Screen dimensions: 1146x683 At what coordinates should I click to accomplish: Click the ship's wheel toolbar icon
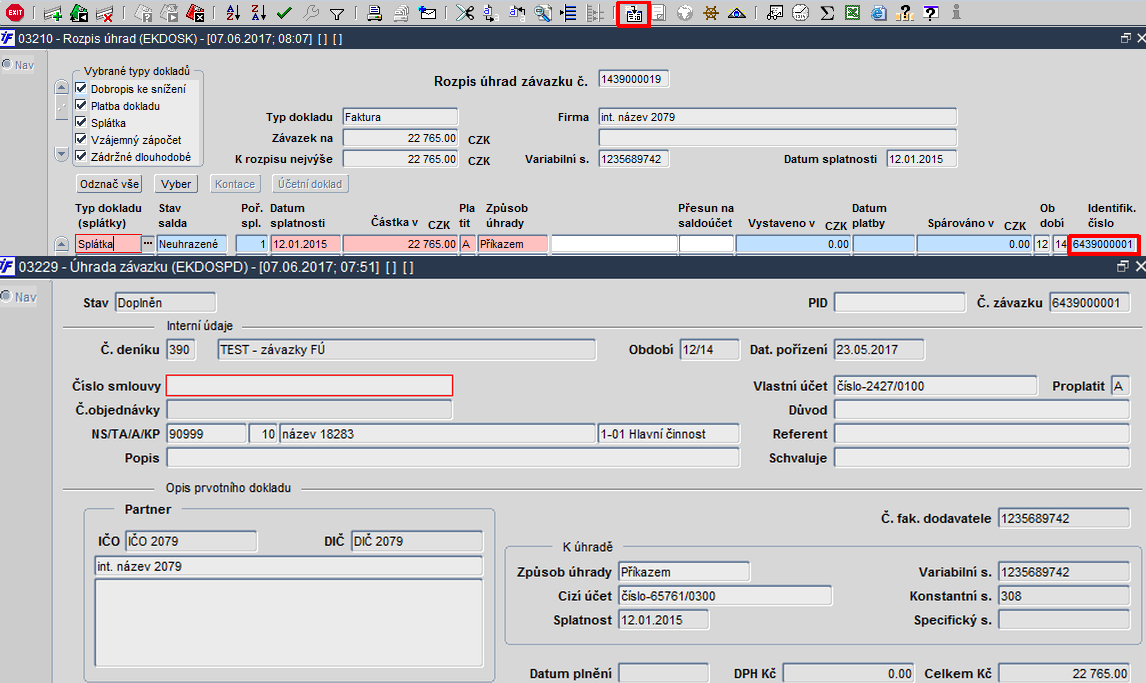click(x=710, y=12)
